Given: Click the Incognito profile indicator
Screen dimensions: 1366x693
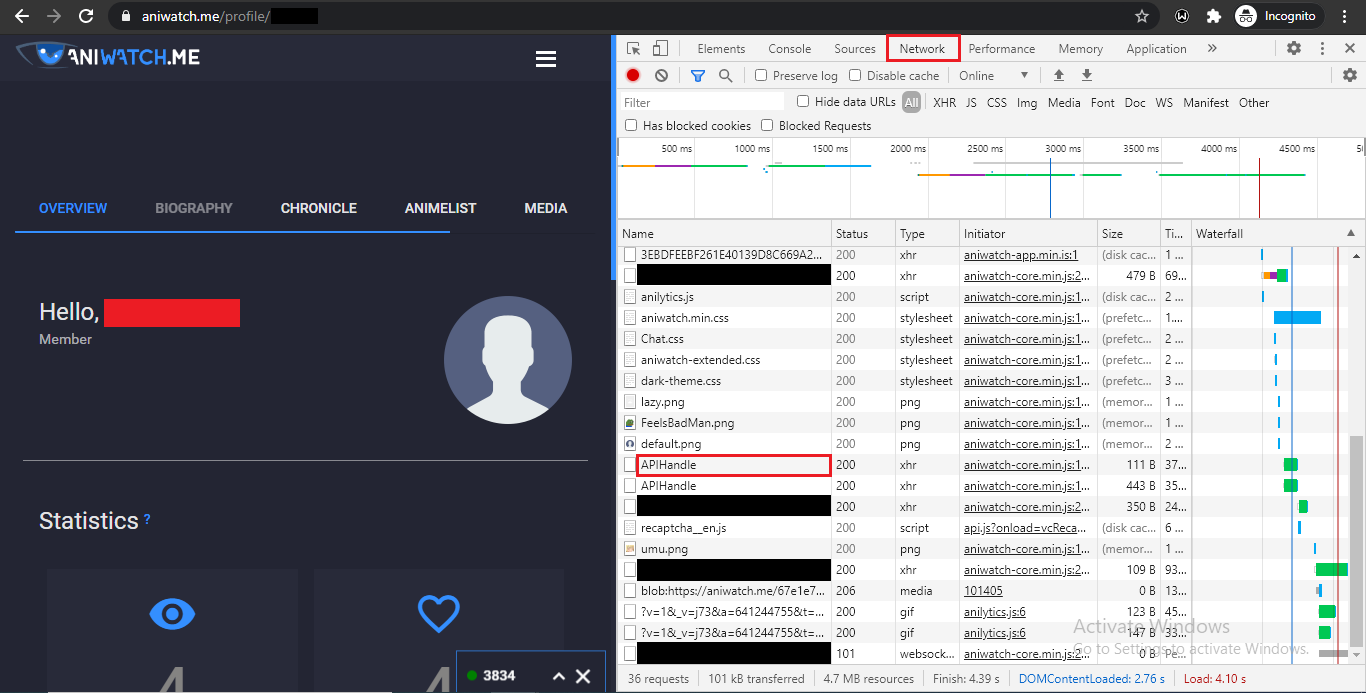Looking at the screenshot, I should coord(1276,16).
